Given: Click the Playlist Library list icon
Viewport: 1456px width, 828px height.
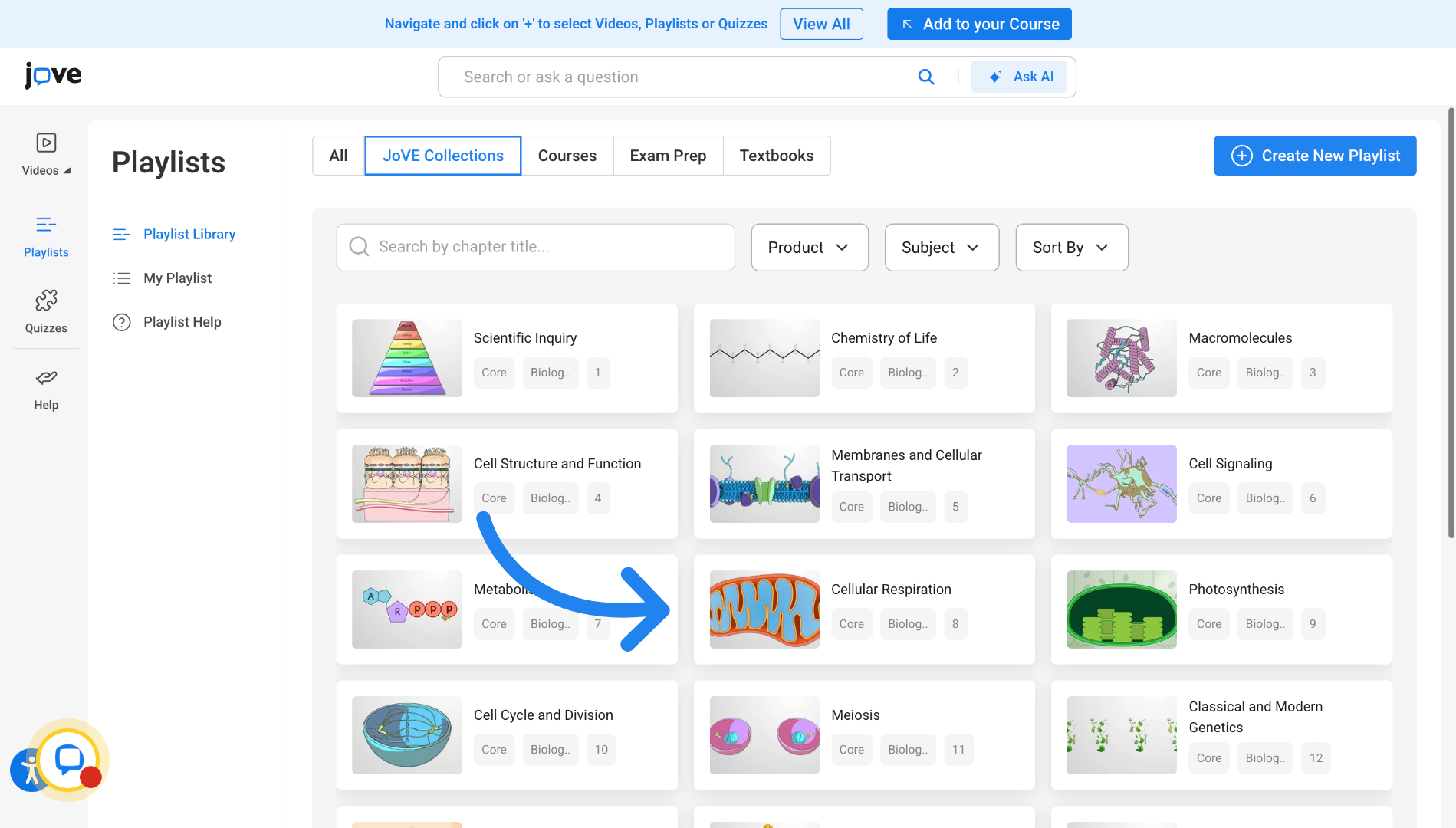Looking at the screenshot, I should click(121, 235).
